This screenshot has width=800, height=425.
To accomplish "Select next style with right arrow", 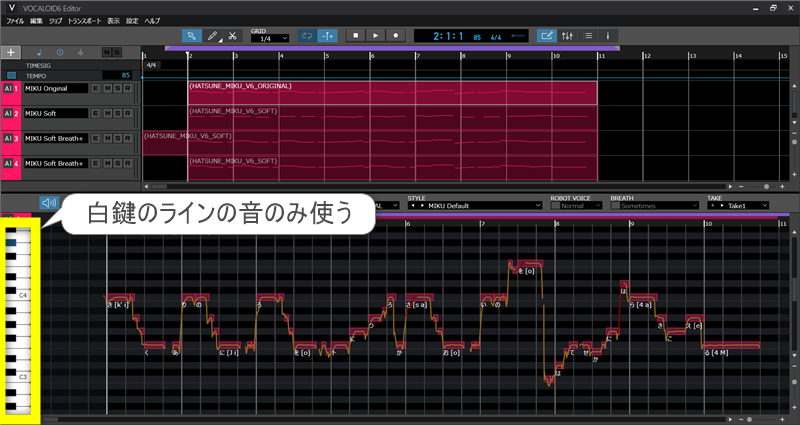I will [x=421, y=206].
